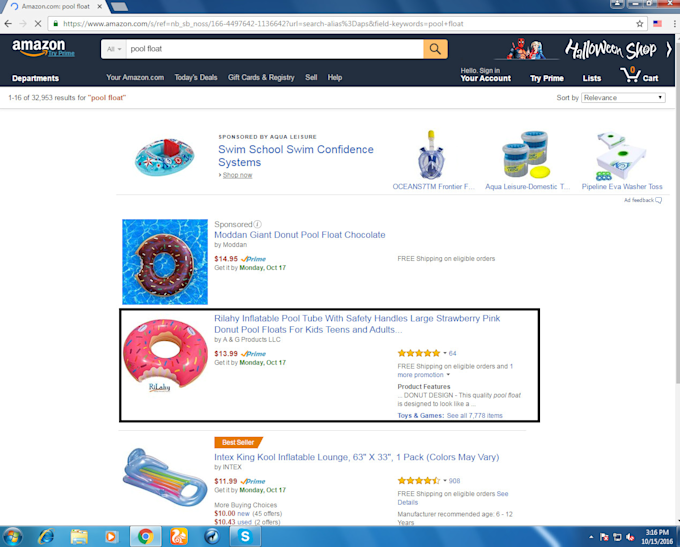Viewport: 680px width, 547px height.
Task: Expand the 1 more promotion arrow
Action: [x=448, y=375]
